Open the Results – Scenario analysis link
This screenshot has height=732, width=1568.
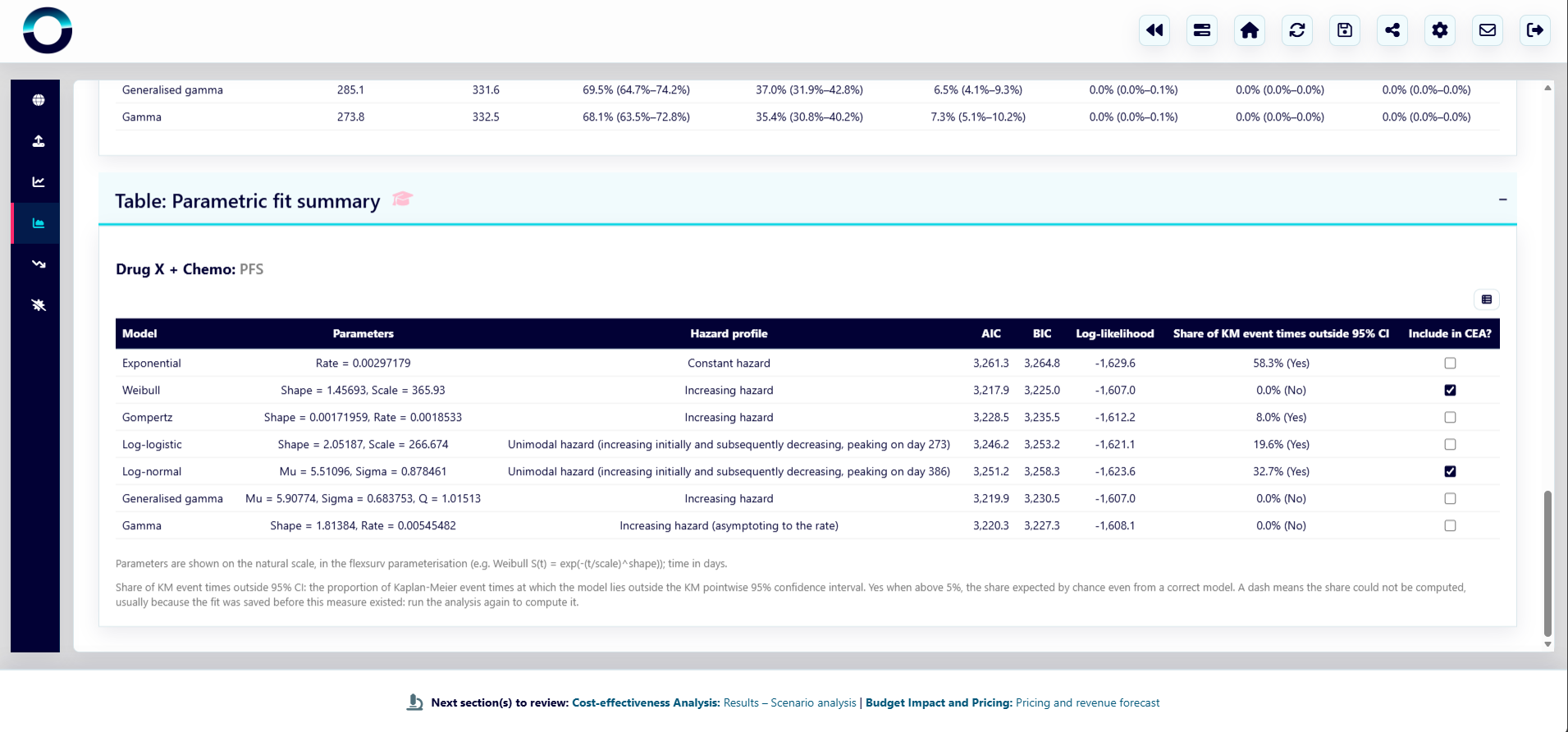[x=789, y=702]
